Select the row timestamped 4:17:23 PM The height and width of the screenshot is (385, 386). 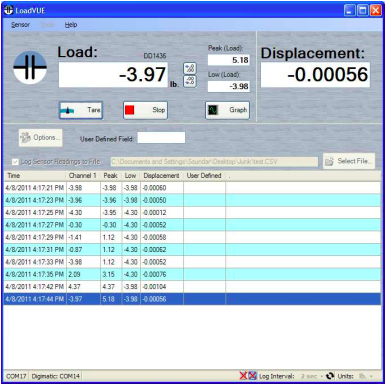point(192,200)
